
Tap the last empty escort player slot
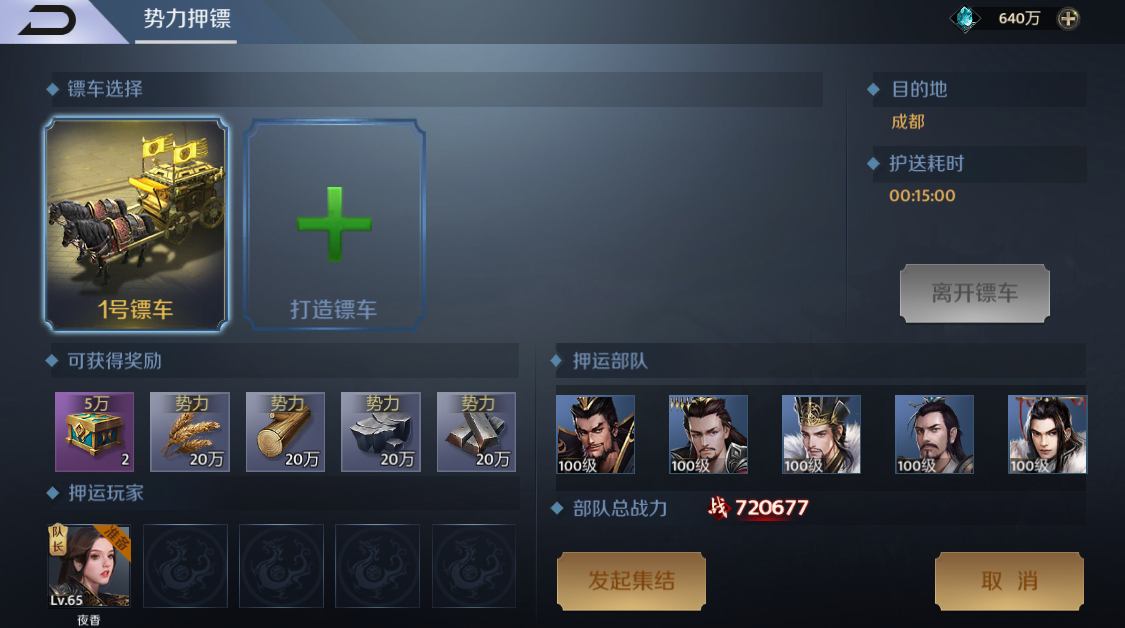pyautogui.click(x=474, y=566)
